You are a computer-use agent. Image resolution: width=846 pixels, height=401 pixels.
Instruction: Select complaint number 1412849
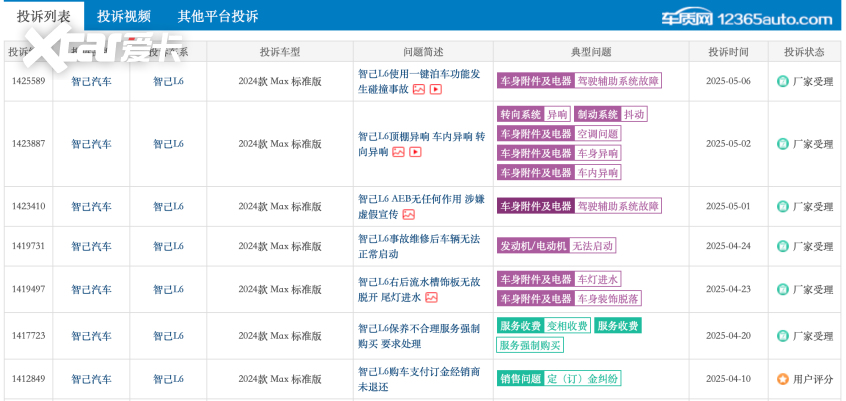point(29,379)
